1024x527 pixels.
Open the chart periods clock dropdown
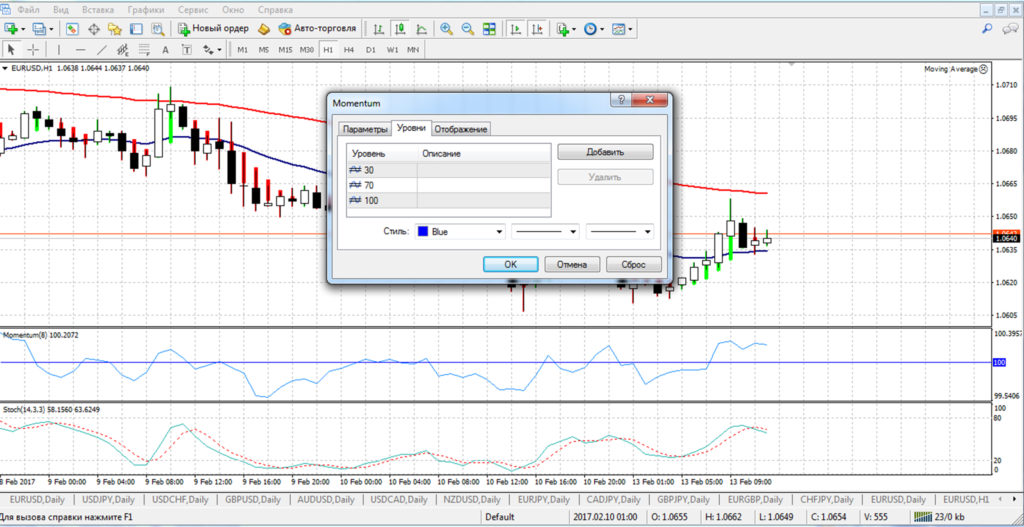click(x=593, y=29)
